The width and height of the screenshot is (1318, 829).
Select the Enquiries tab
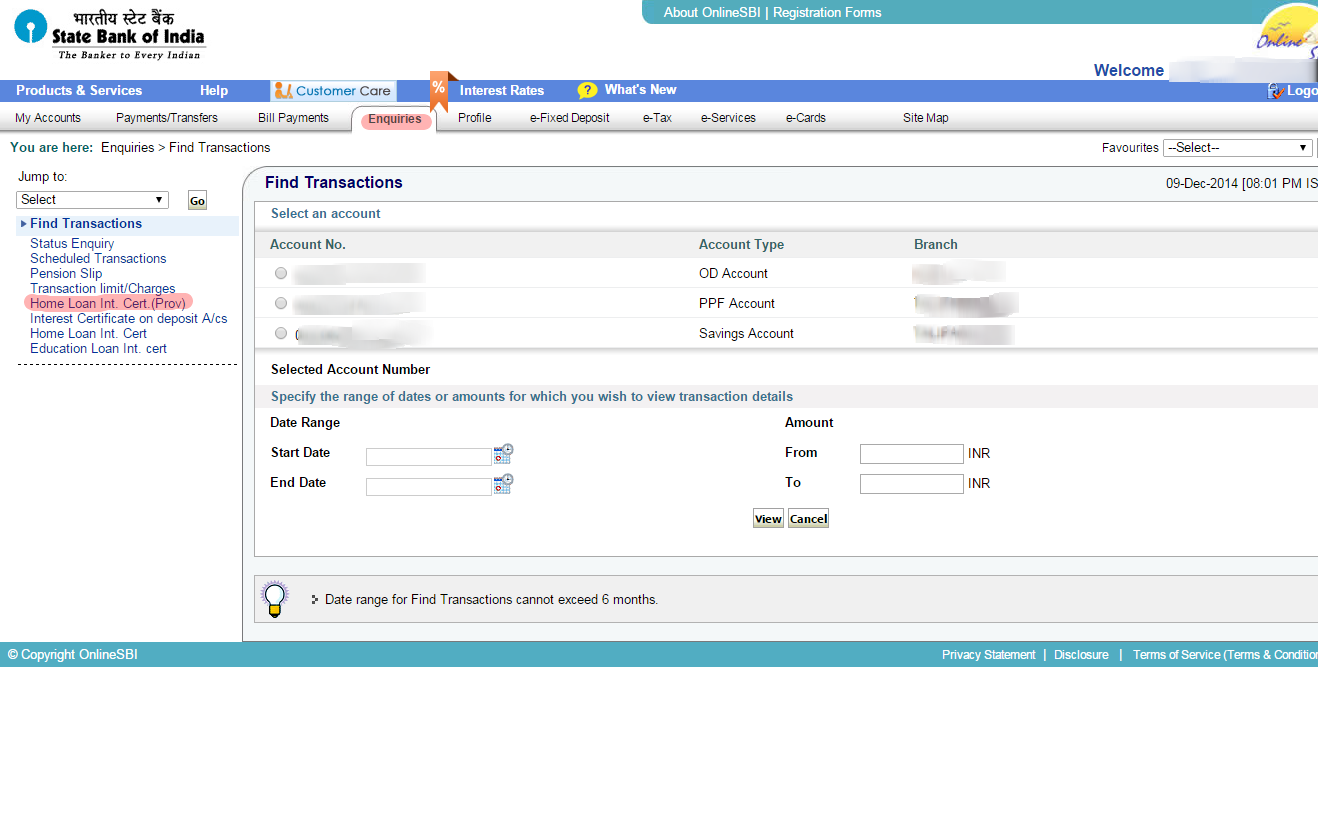[395, 120]
